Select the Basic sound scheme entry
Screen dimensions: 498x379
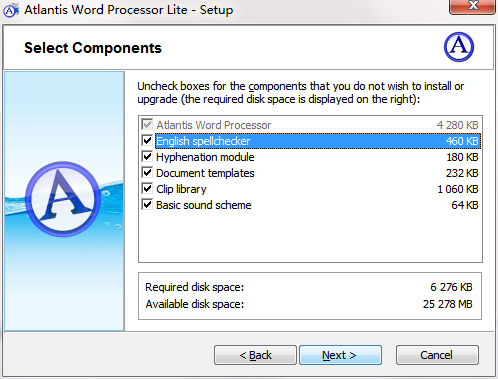coord(310,205)
